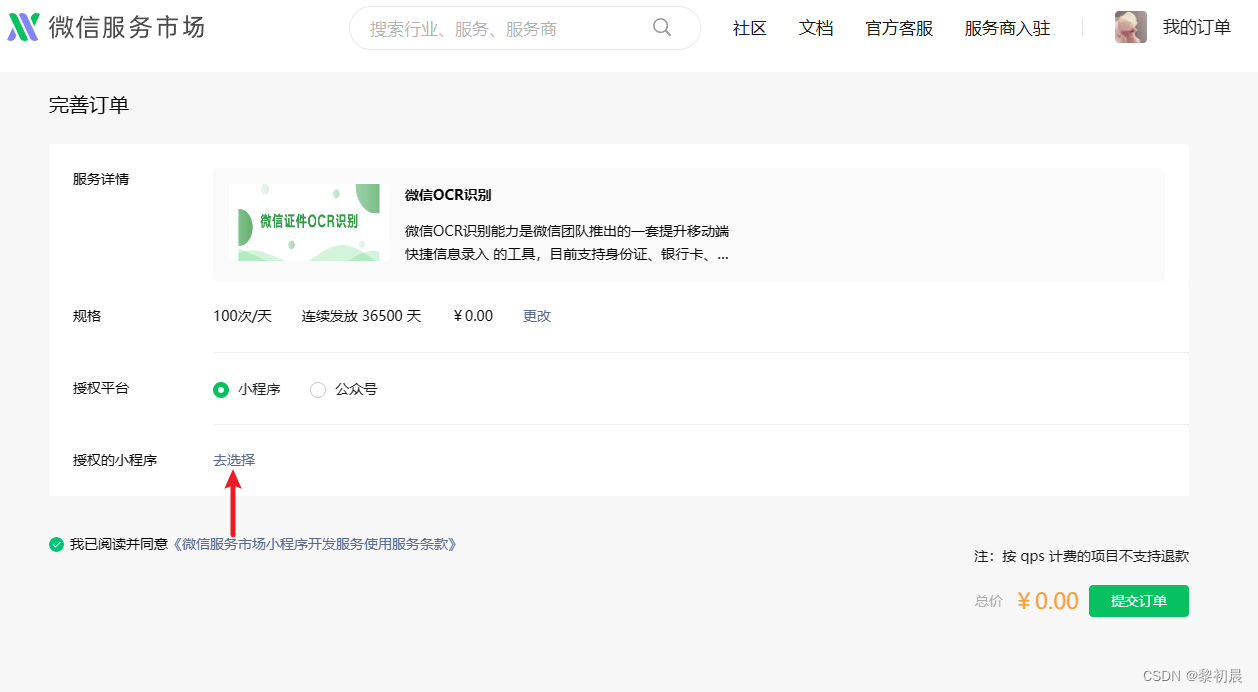Click the 授权平台 label
This screenshot has width=1258, height=692.
[x=101, y=388]
